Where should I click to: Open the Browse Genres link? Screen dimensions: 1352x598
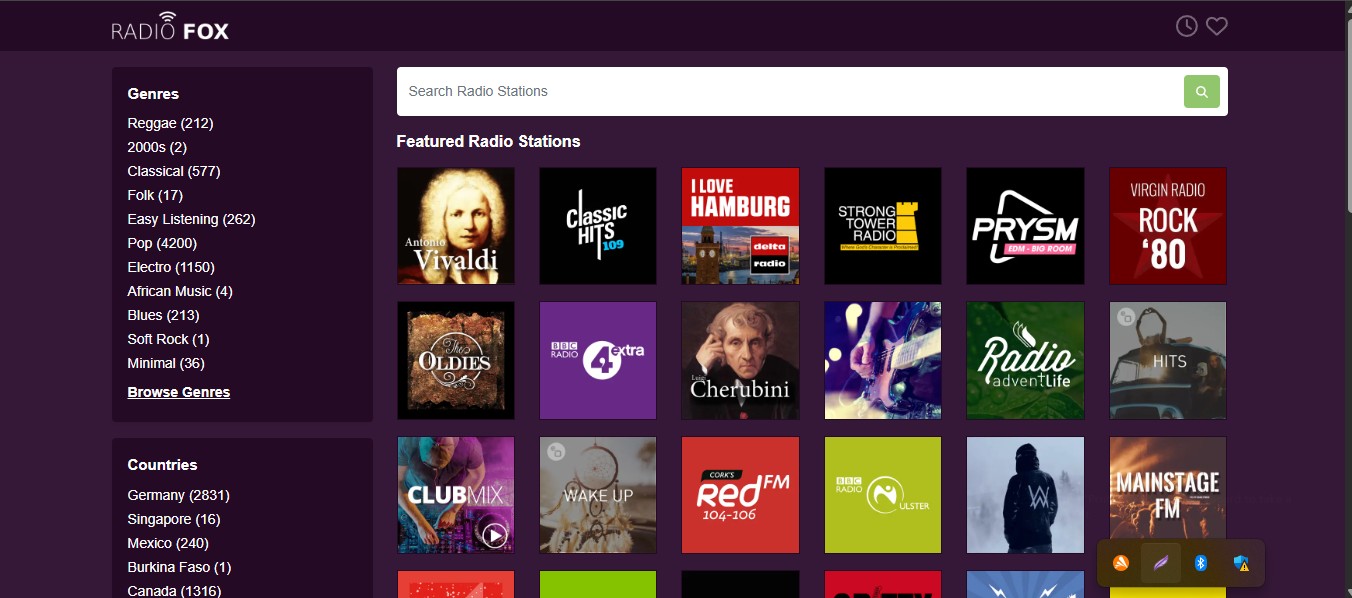pos(179,392)
